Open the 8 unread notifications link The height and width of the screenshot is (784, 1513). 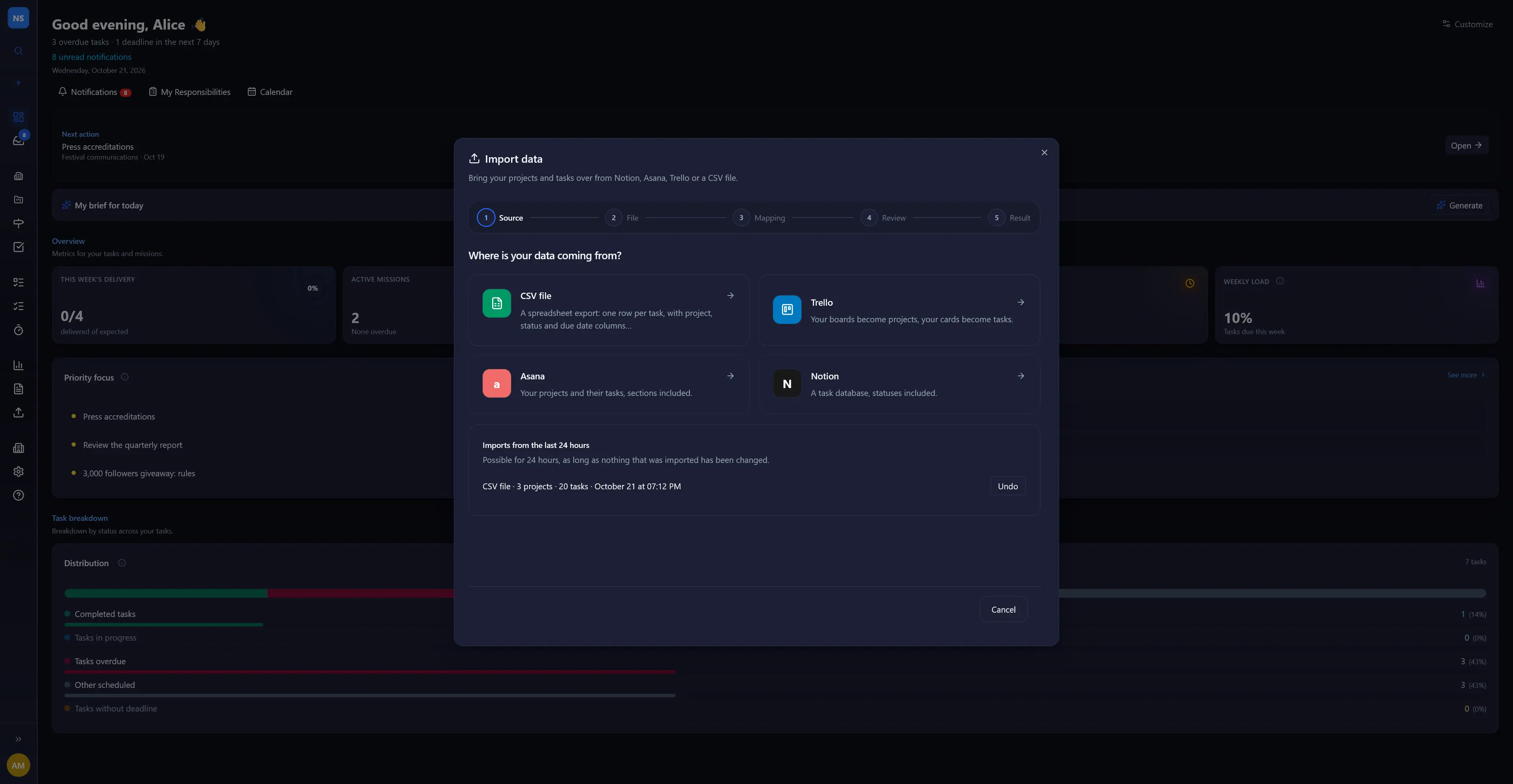pyautogui.click(x=92, y=57)
